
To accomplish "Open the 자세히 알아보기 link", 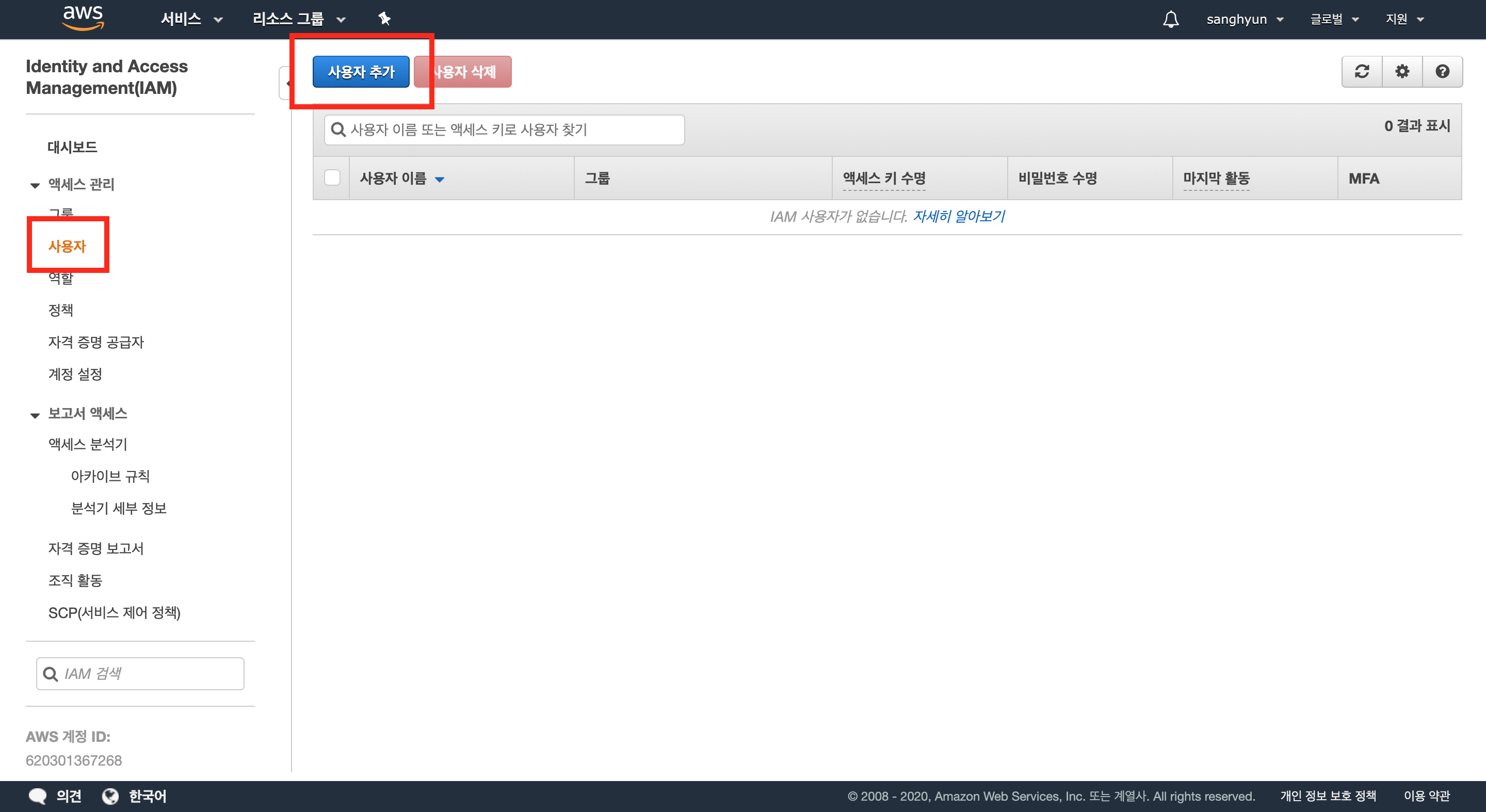I will [x=958, y=216].
